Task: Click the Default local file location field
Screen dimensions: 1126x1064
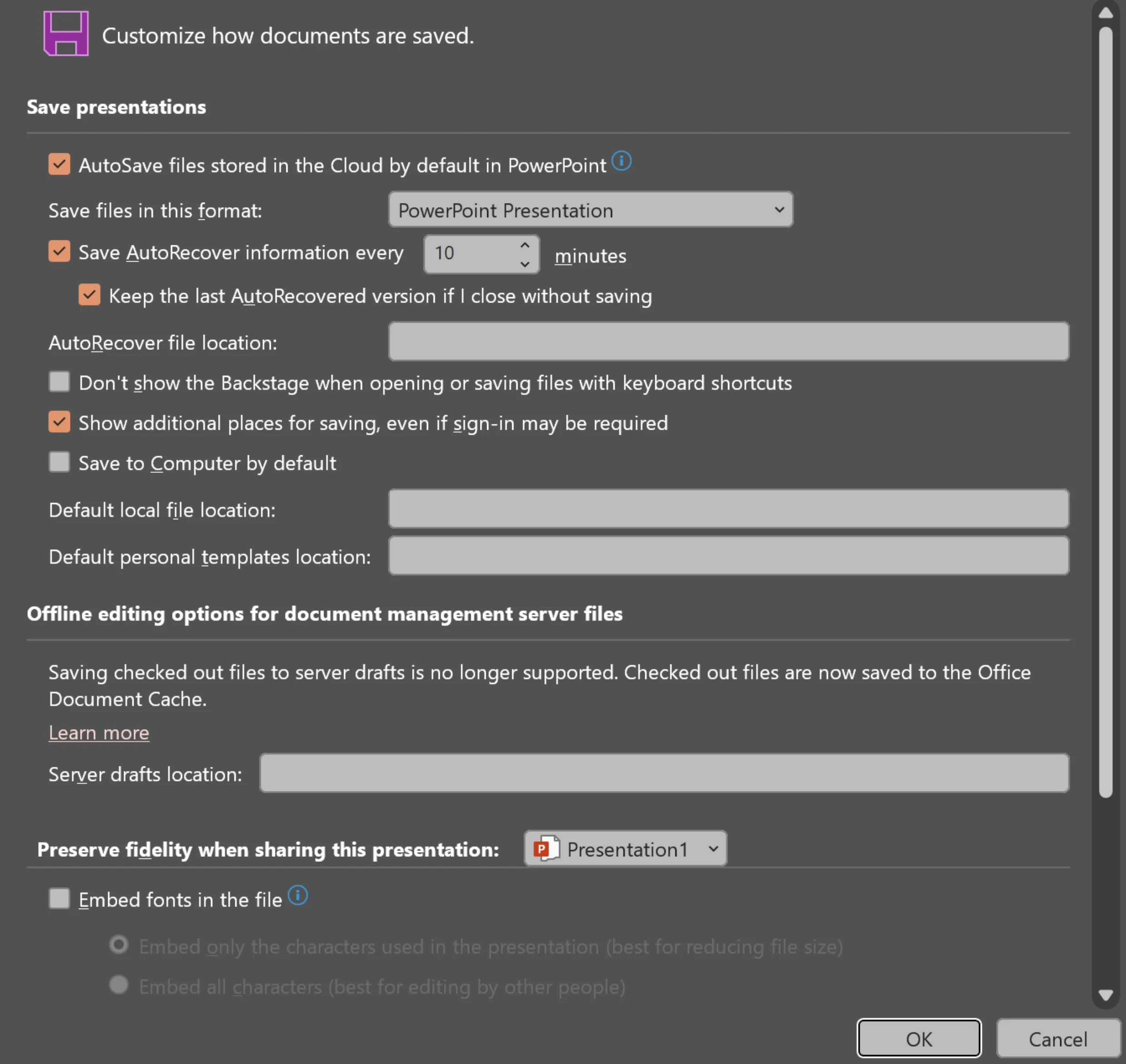Action: [x=728, y=509]
